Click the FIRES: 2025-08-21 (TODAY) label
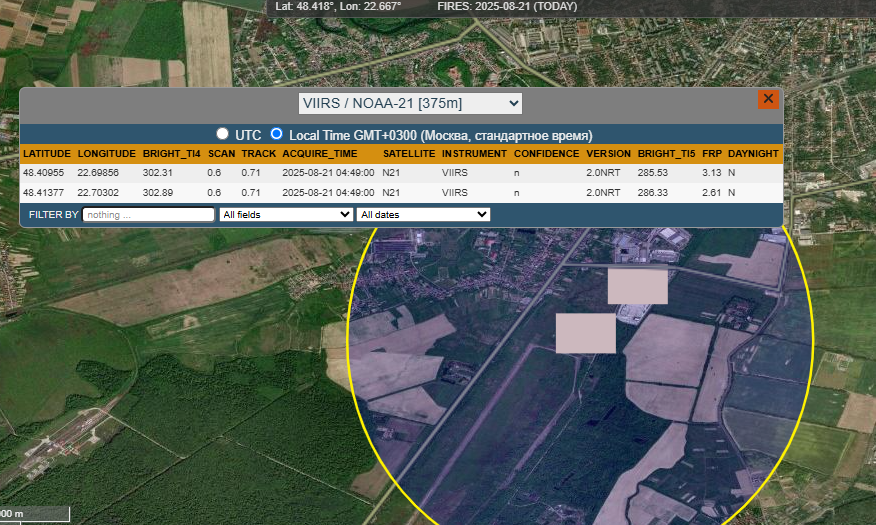The image size is (876, 525). click(x=507, y=7)
